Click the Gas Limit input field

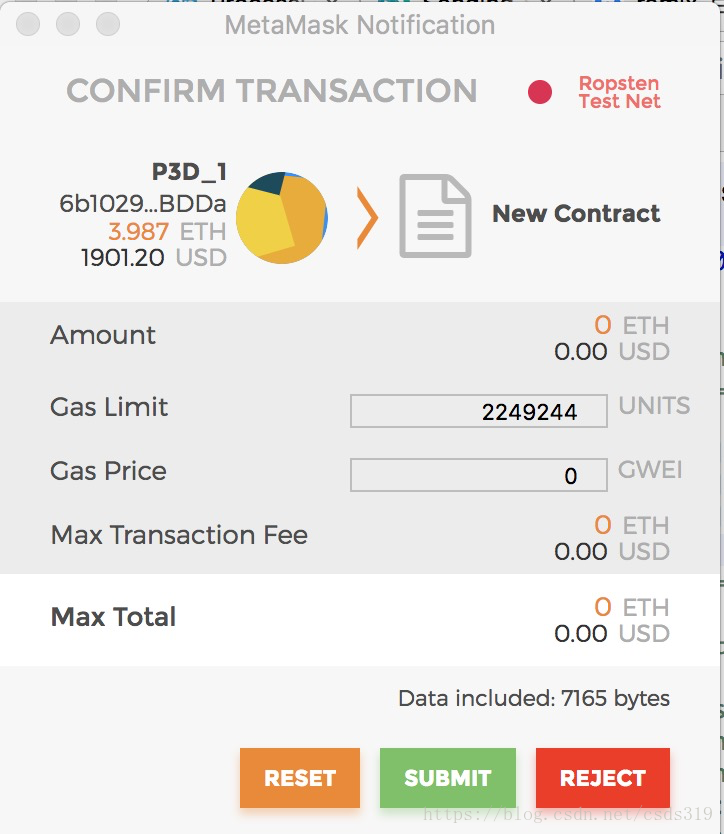tap(478, 411)
